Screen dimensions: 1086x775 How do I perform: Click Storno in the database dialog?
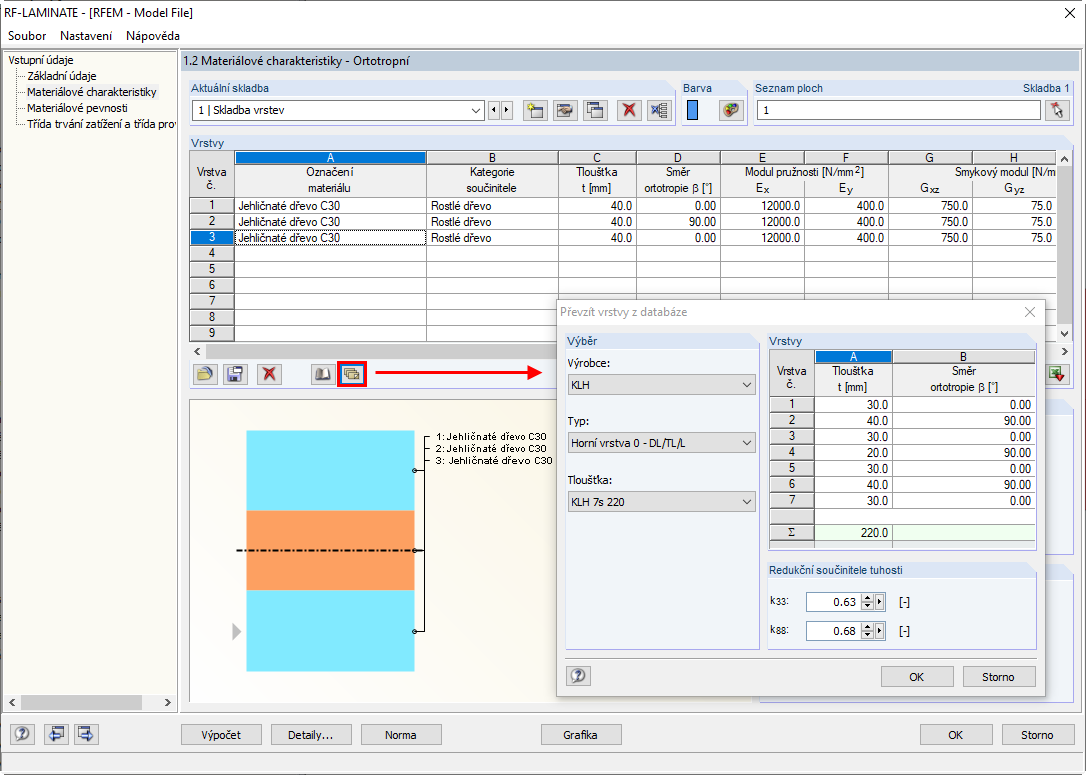[999, 677]
